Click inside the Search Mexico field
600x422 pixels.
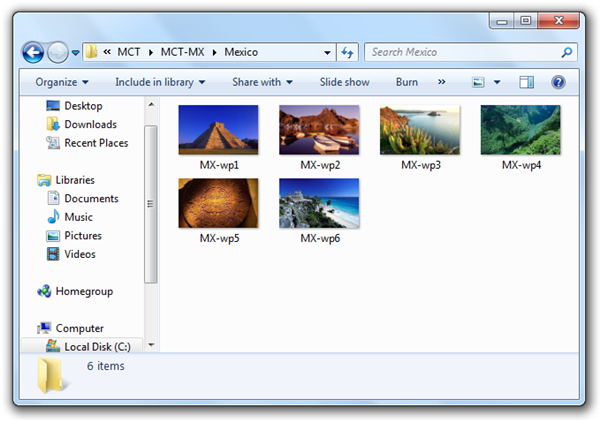[x=460, y=52]
